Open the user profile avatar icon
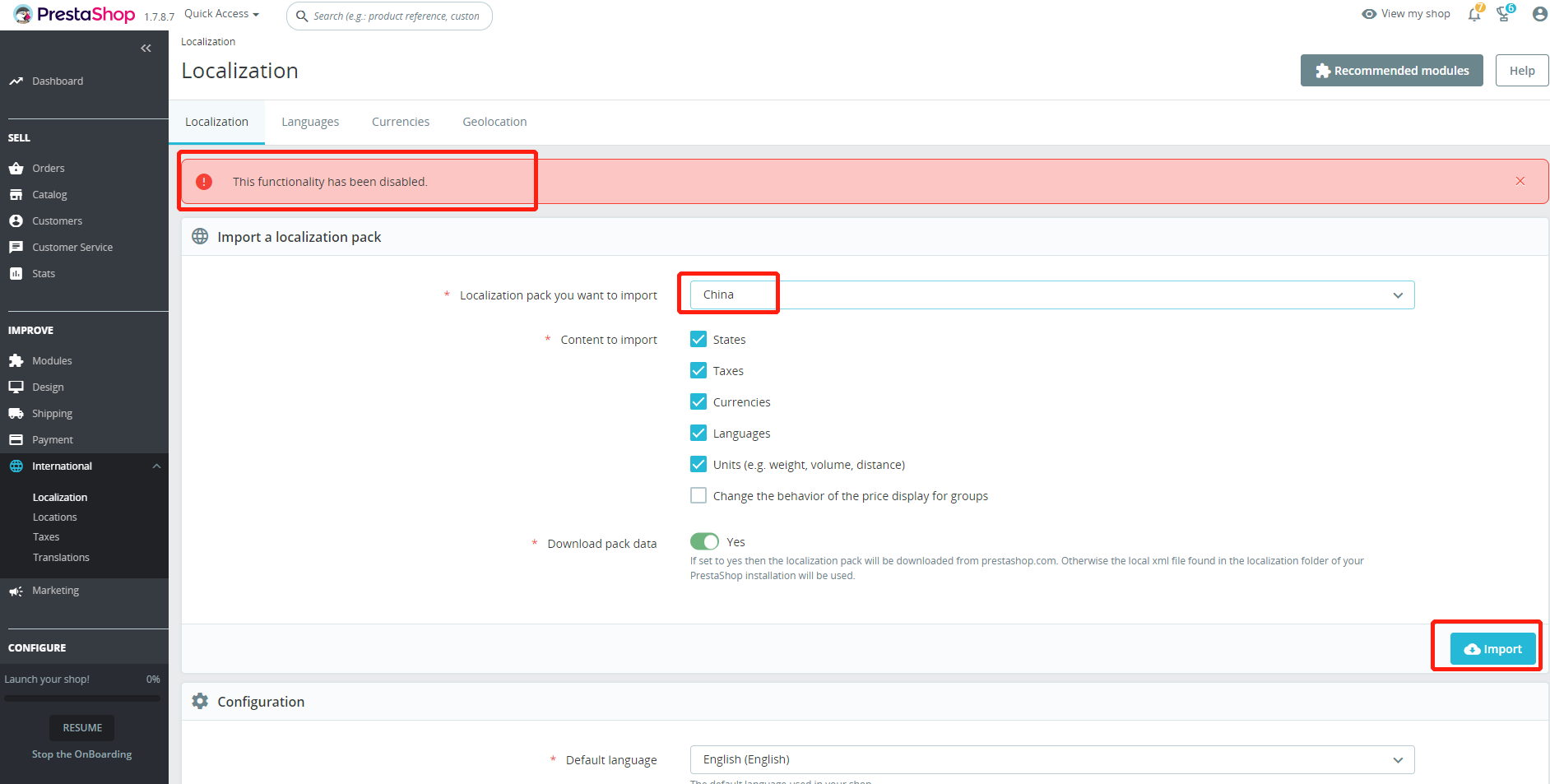 tap(1539, 14)
